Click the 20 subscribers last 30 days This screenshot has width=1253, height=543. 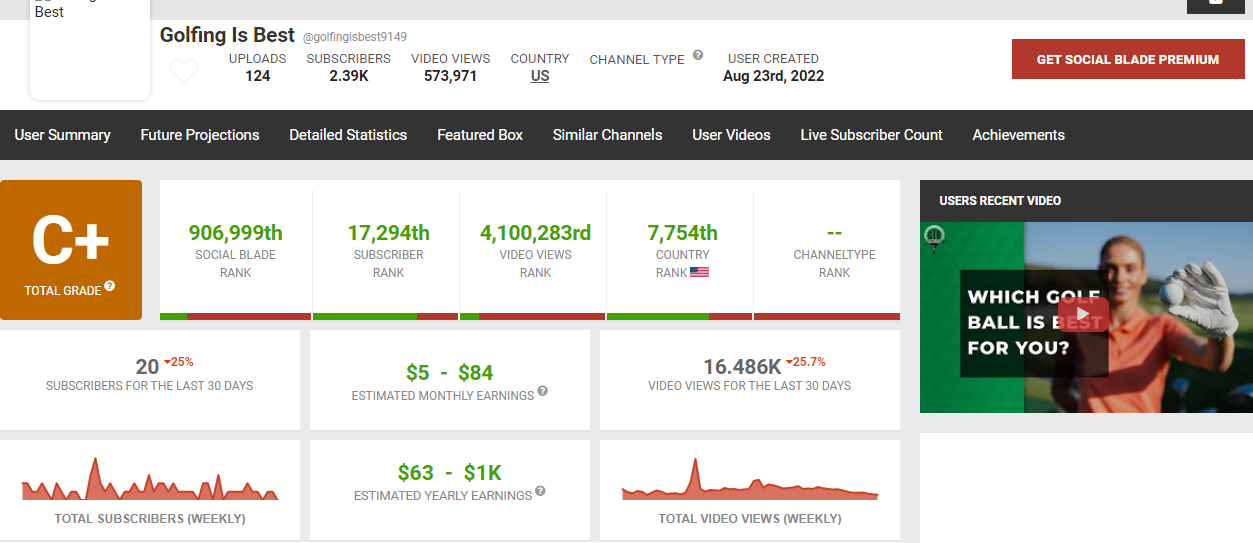coord(147,367)
